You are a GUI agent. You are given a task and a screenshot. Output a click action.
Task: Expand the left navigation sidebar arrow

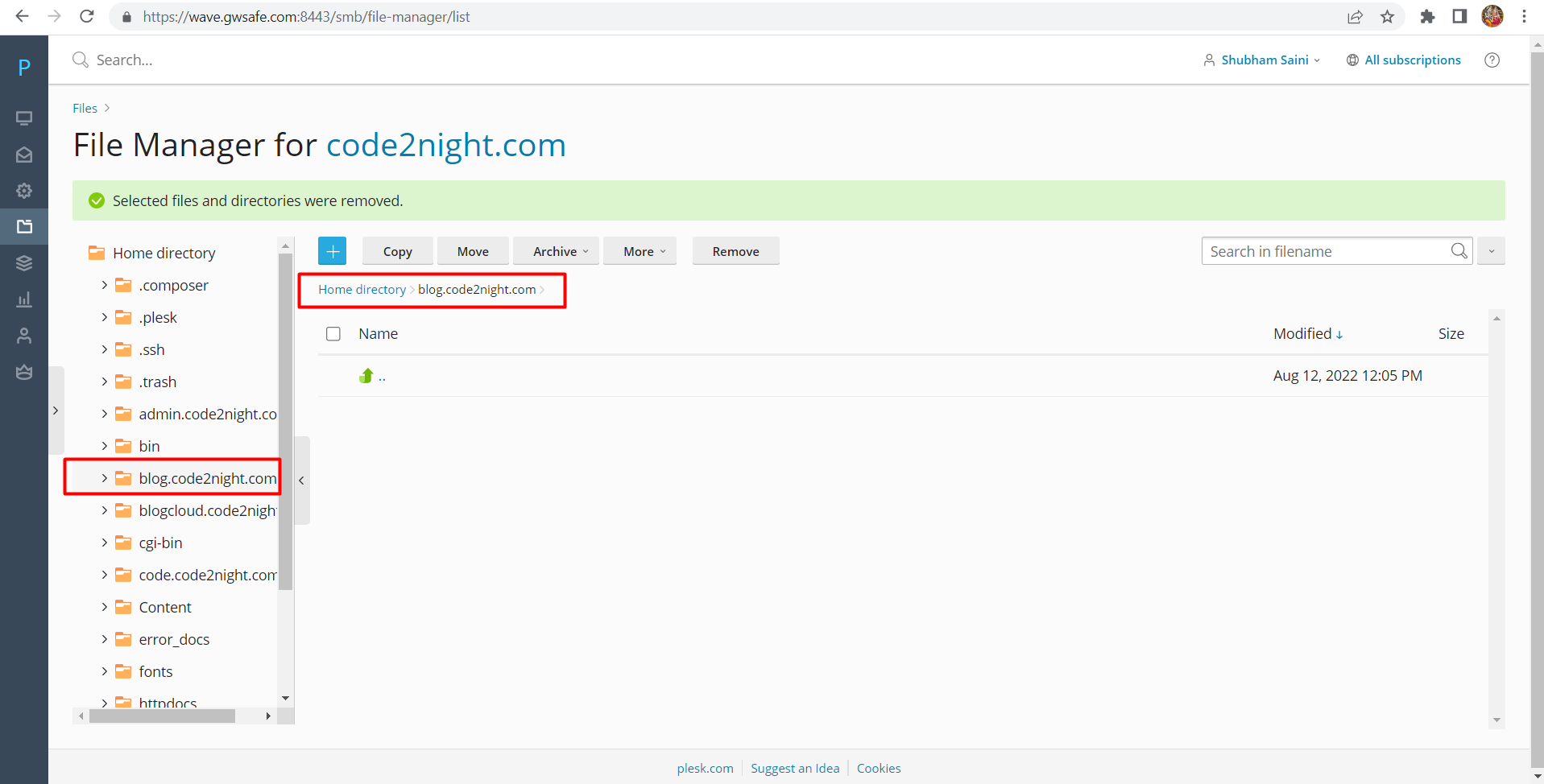[56, 411]
